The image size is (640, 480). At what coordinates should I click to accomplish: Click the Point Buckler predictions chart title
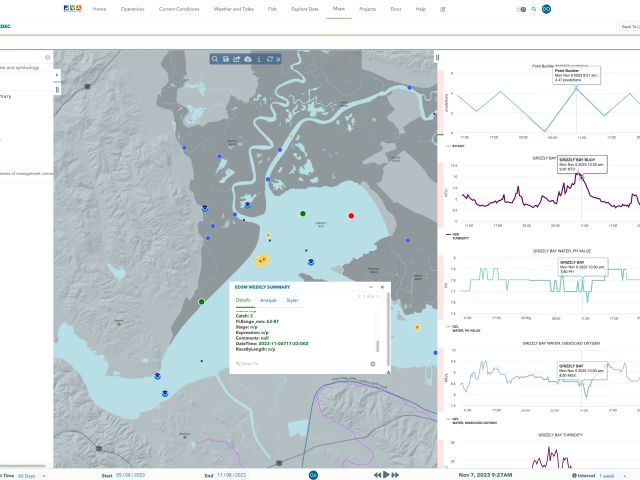pos(560,66)
